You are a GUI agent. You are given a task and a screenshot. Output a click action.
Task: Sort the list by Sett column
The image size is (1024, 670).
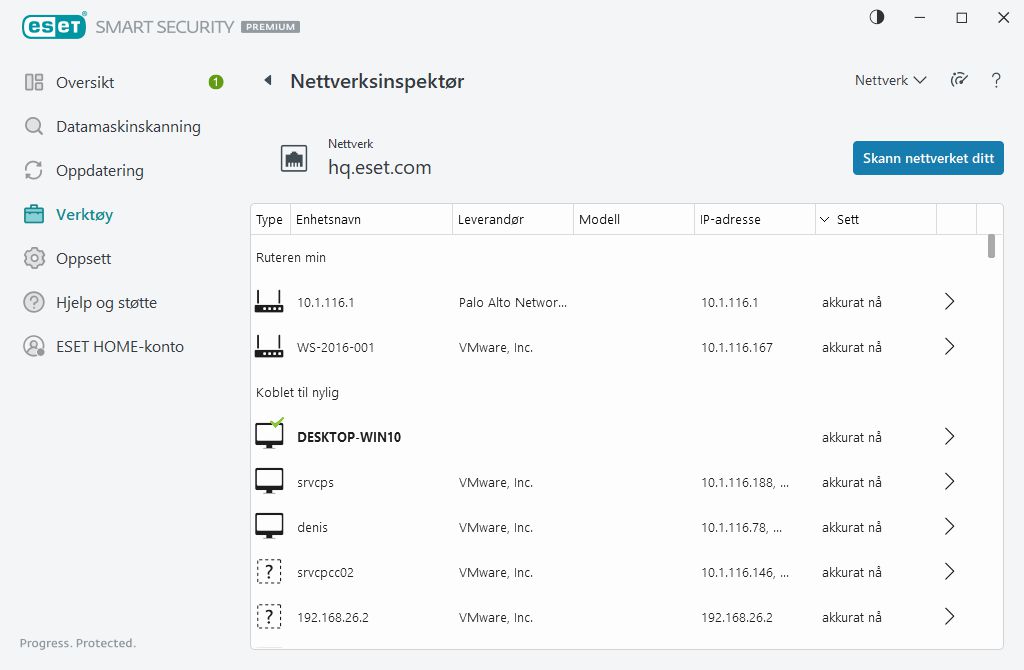847,219
